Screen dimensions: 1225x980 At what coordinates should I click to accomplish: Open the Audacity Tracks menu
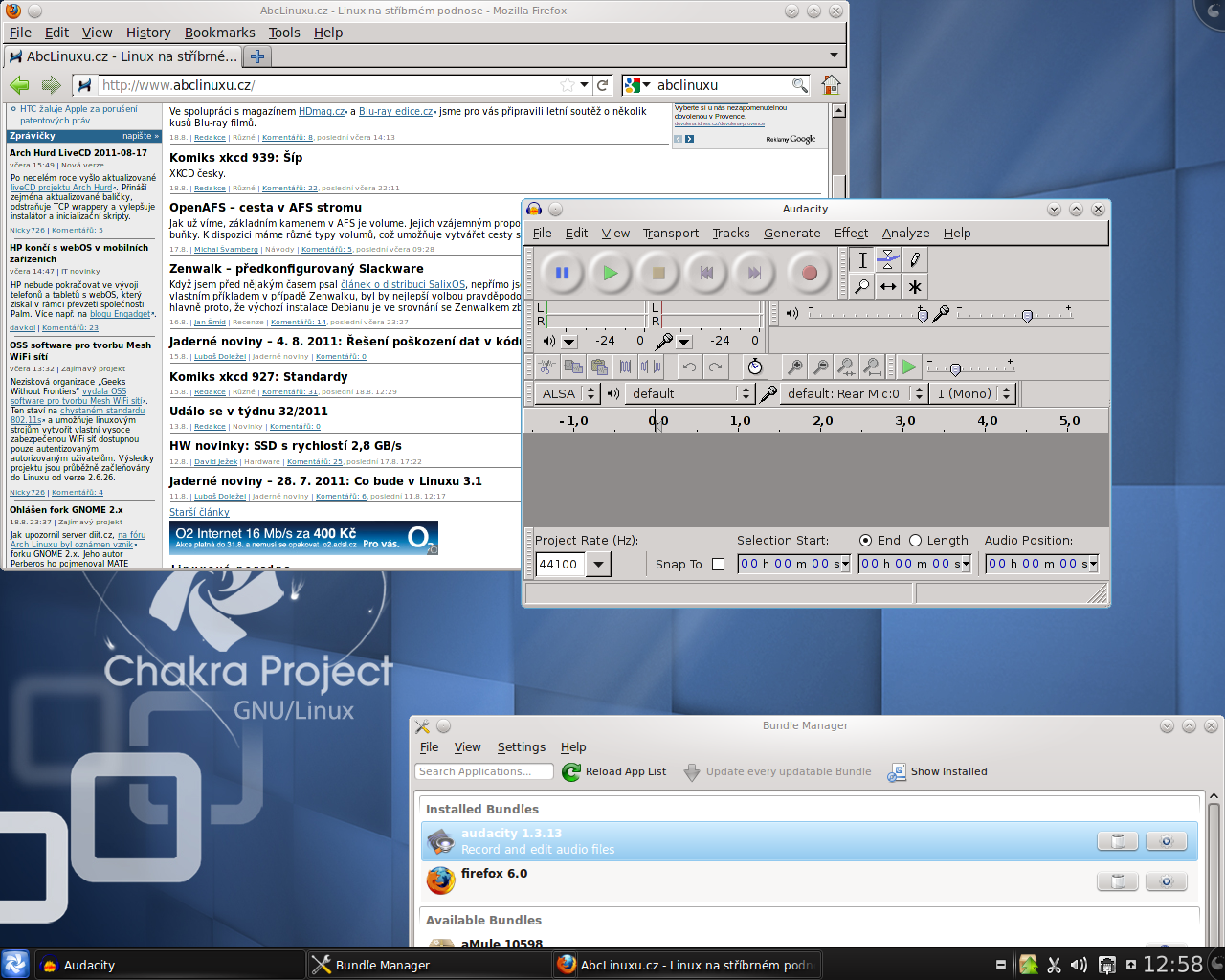(x=731, y=233)
